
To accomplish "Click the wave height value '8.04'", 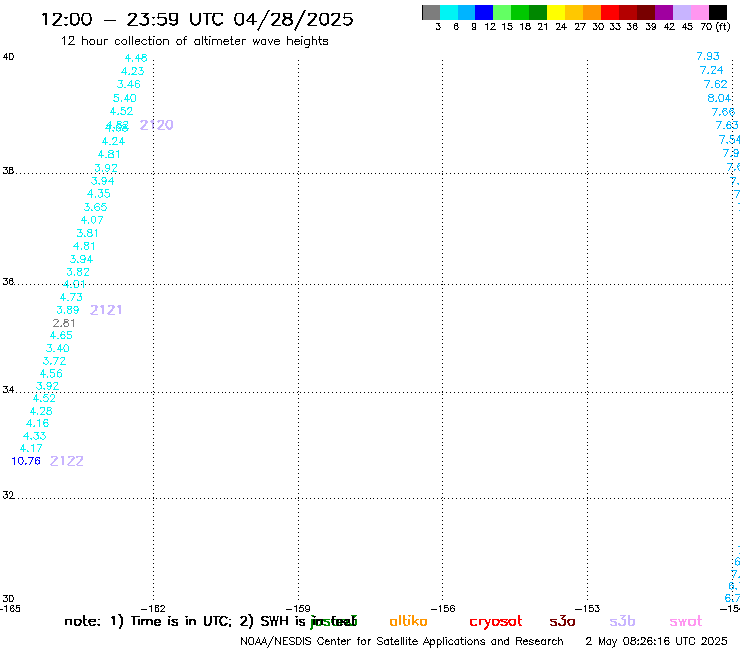I will click(x=719, y=98).
